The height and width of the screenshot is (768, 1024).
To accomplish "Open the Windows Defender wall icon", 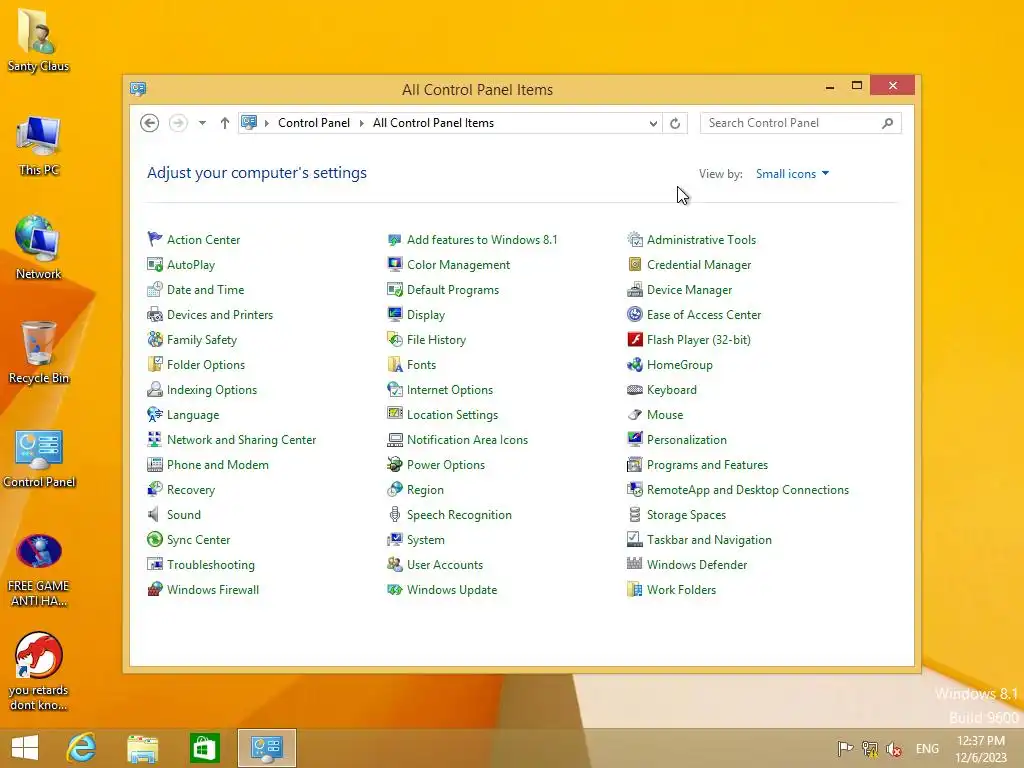I will 635,564.
